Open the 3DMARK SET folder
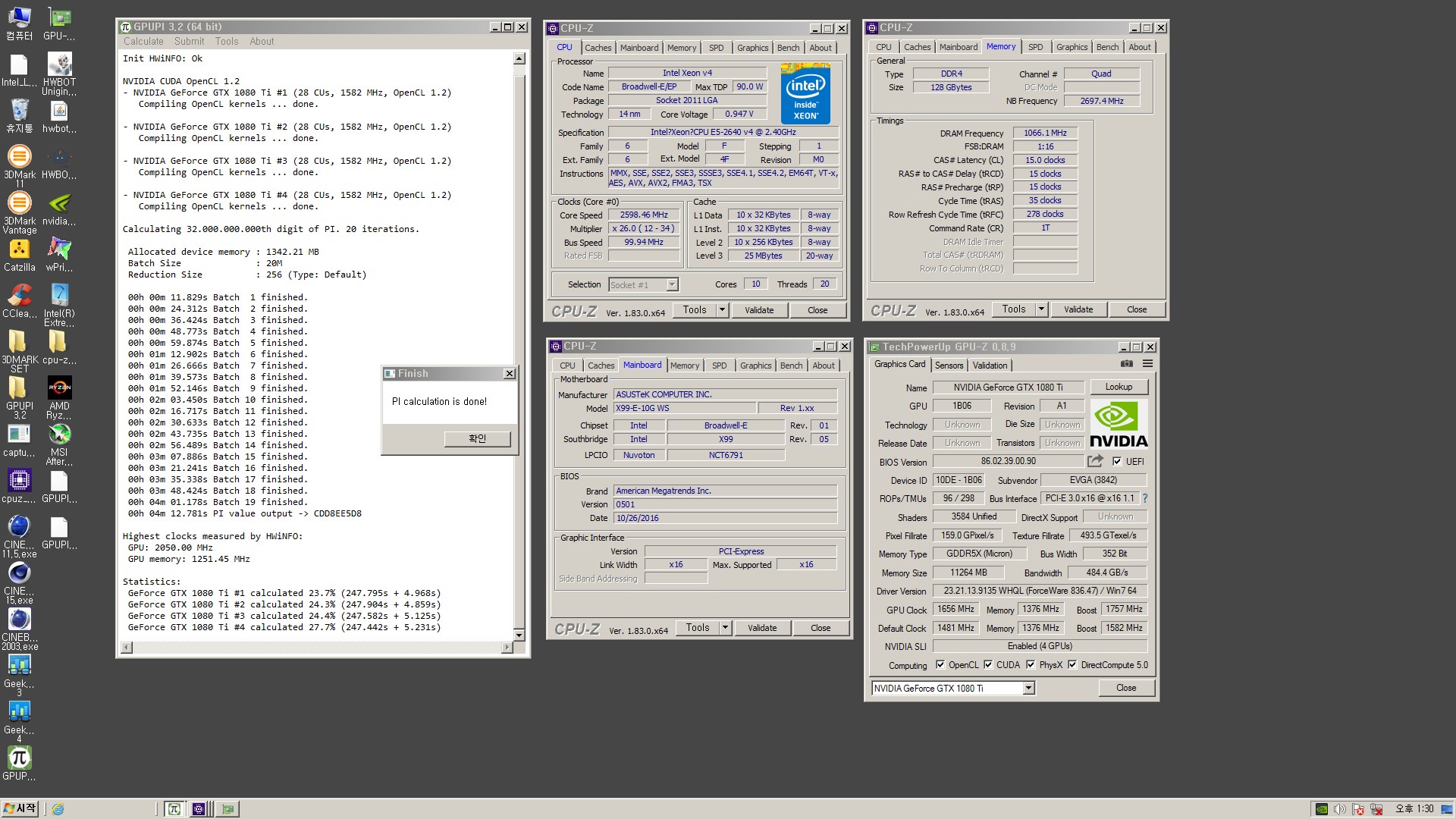1456x819 pixels. coord(20,351)
